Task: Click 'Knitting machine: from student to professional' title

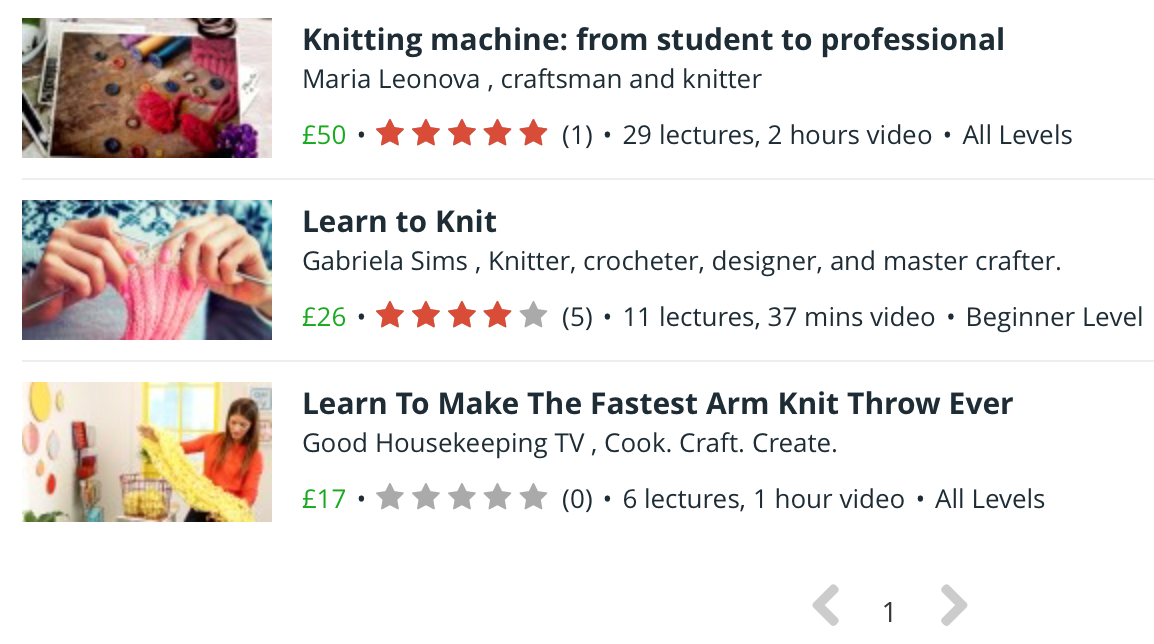Action: pos(653,40)
